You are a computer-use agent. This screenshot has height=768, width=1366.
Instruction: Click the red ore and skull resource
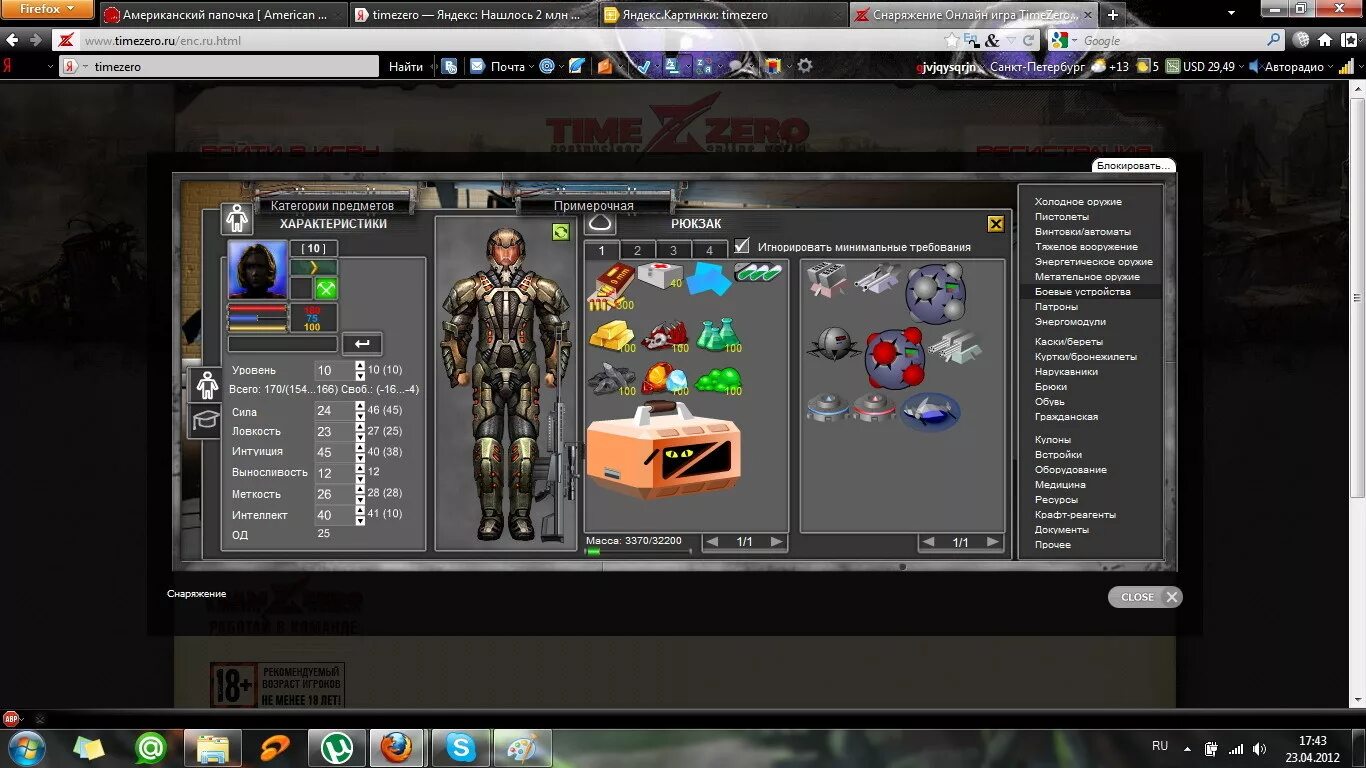(x=665, y=336)
